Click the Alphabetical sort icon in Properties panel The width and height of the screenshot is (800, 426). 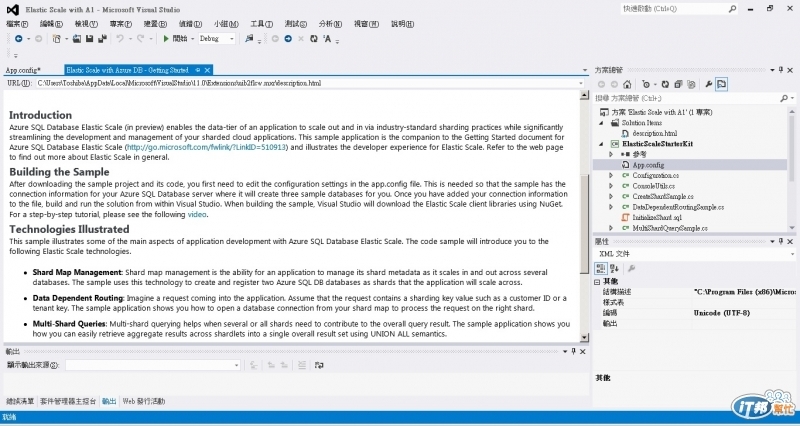coord(614,268)
